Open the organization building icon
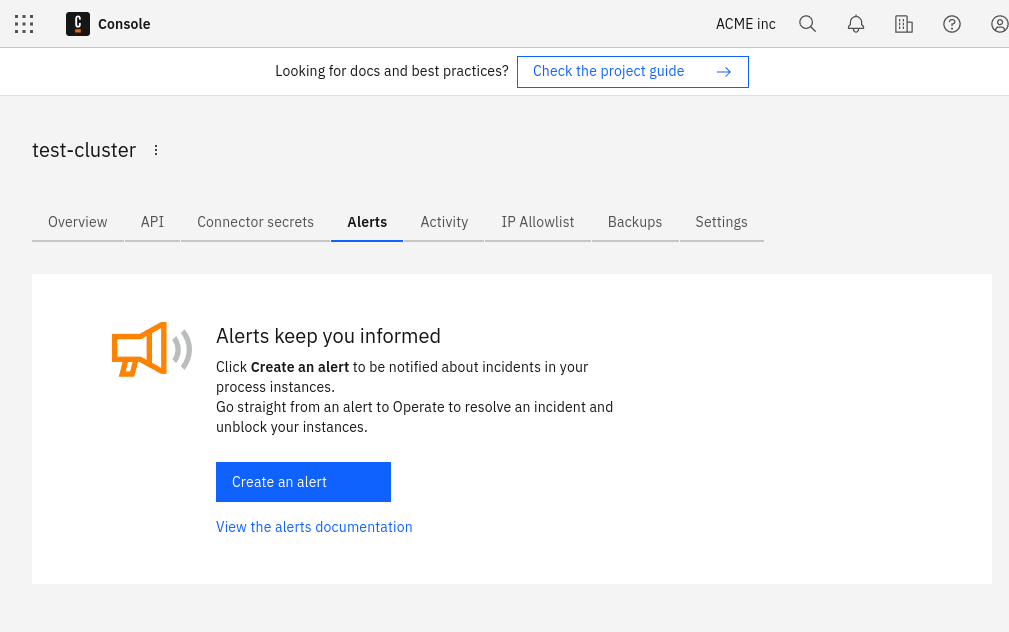Screen dimensions: 1009x632 [x=904, y=24]
